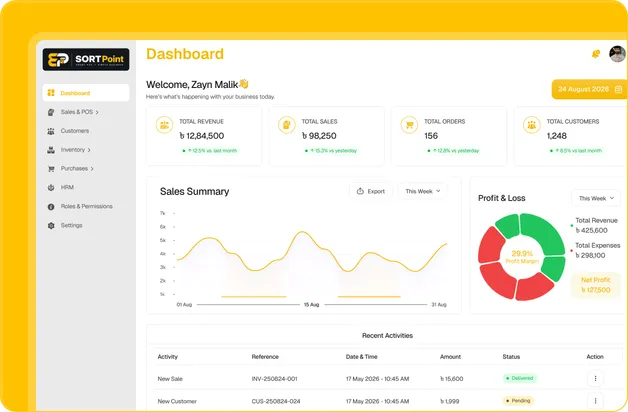Click the ৳12,84,500 total revenue value
628x412 pixels.
point(201,136)
